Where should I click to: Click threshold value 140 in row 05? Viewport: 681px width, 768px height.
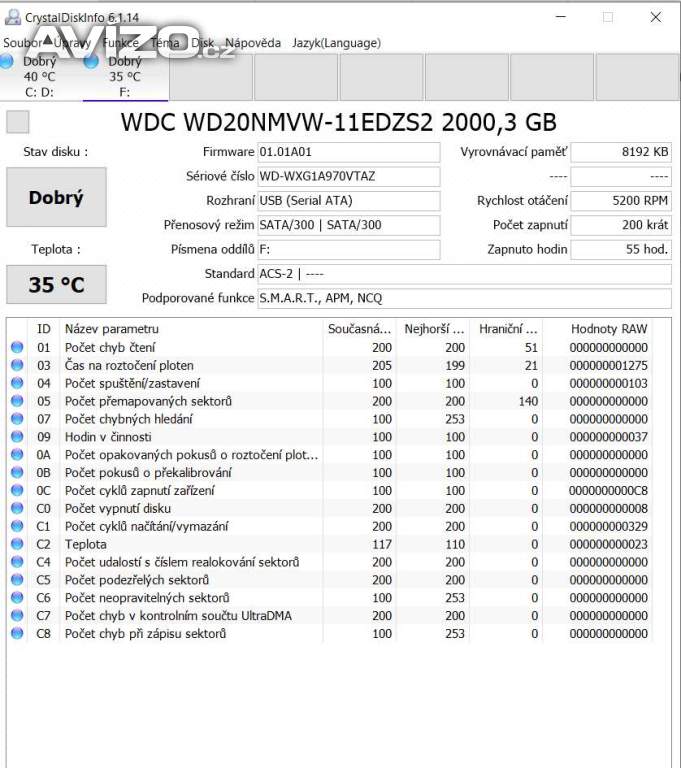528,401
